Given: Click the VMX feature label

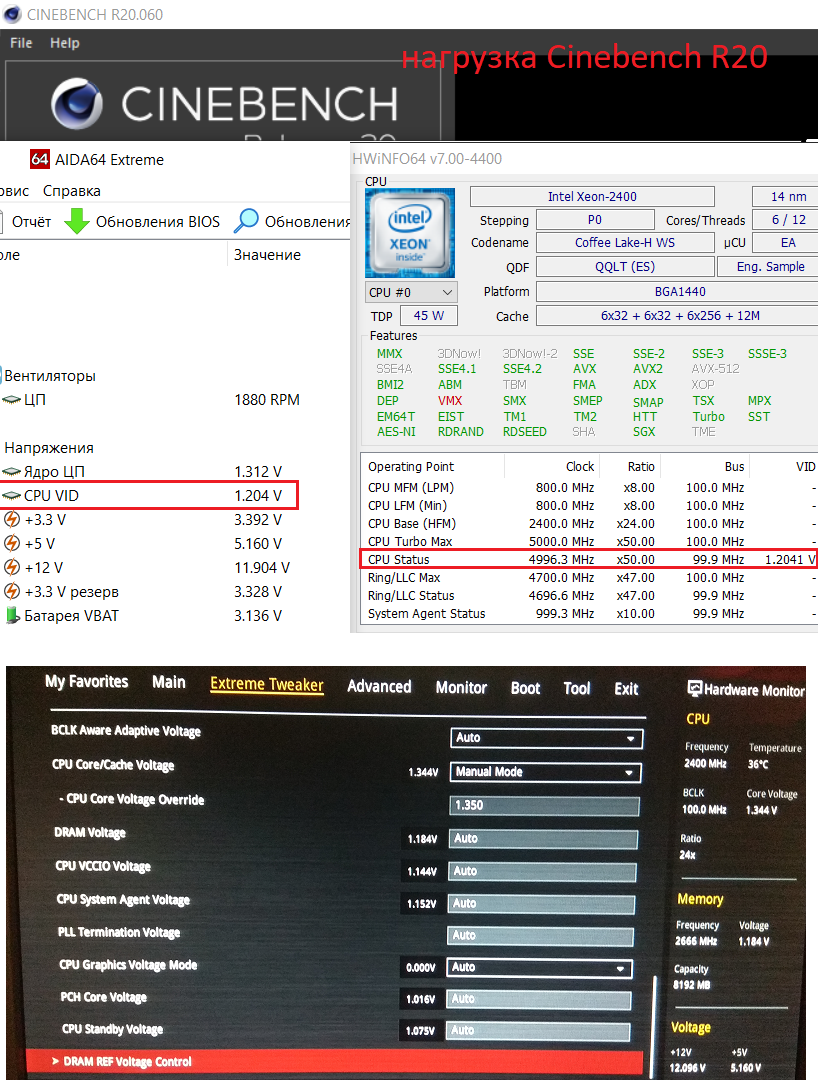Looking at the screenshot, I should click(x=450, y=401).
